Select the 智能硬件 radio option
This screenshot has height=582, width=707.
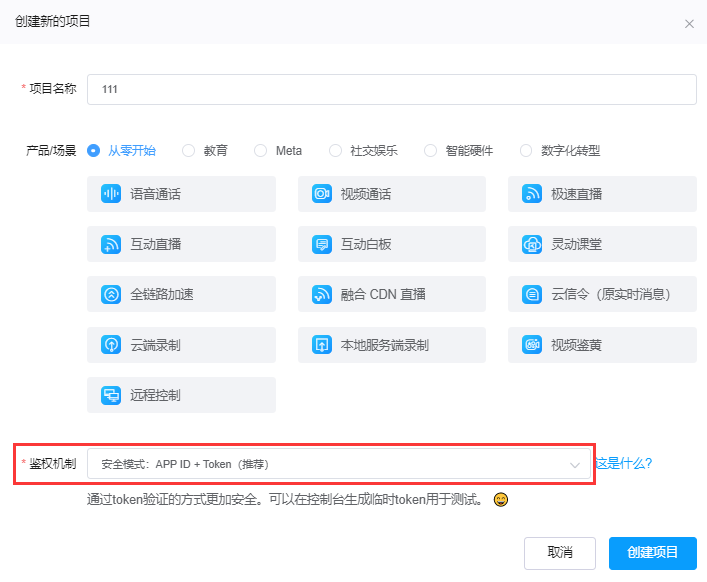click(431, 151)
